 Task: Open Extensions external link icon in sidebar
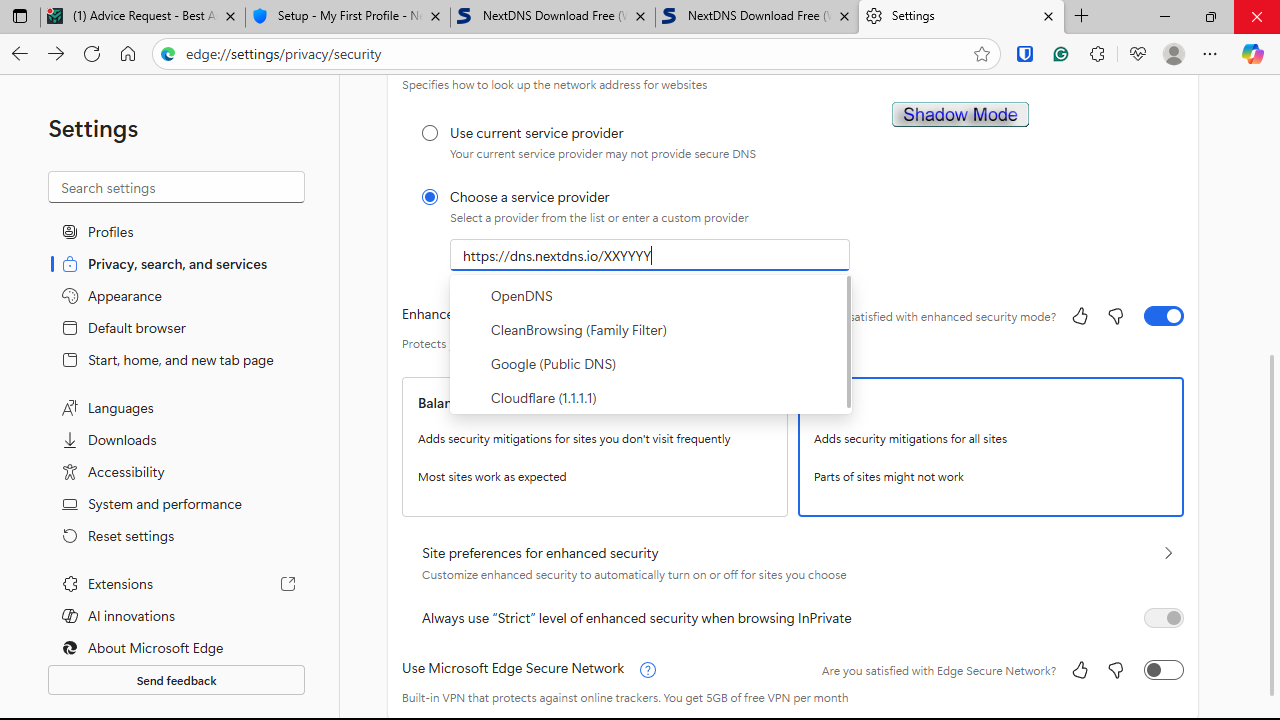point(288,584)
